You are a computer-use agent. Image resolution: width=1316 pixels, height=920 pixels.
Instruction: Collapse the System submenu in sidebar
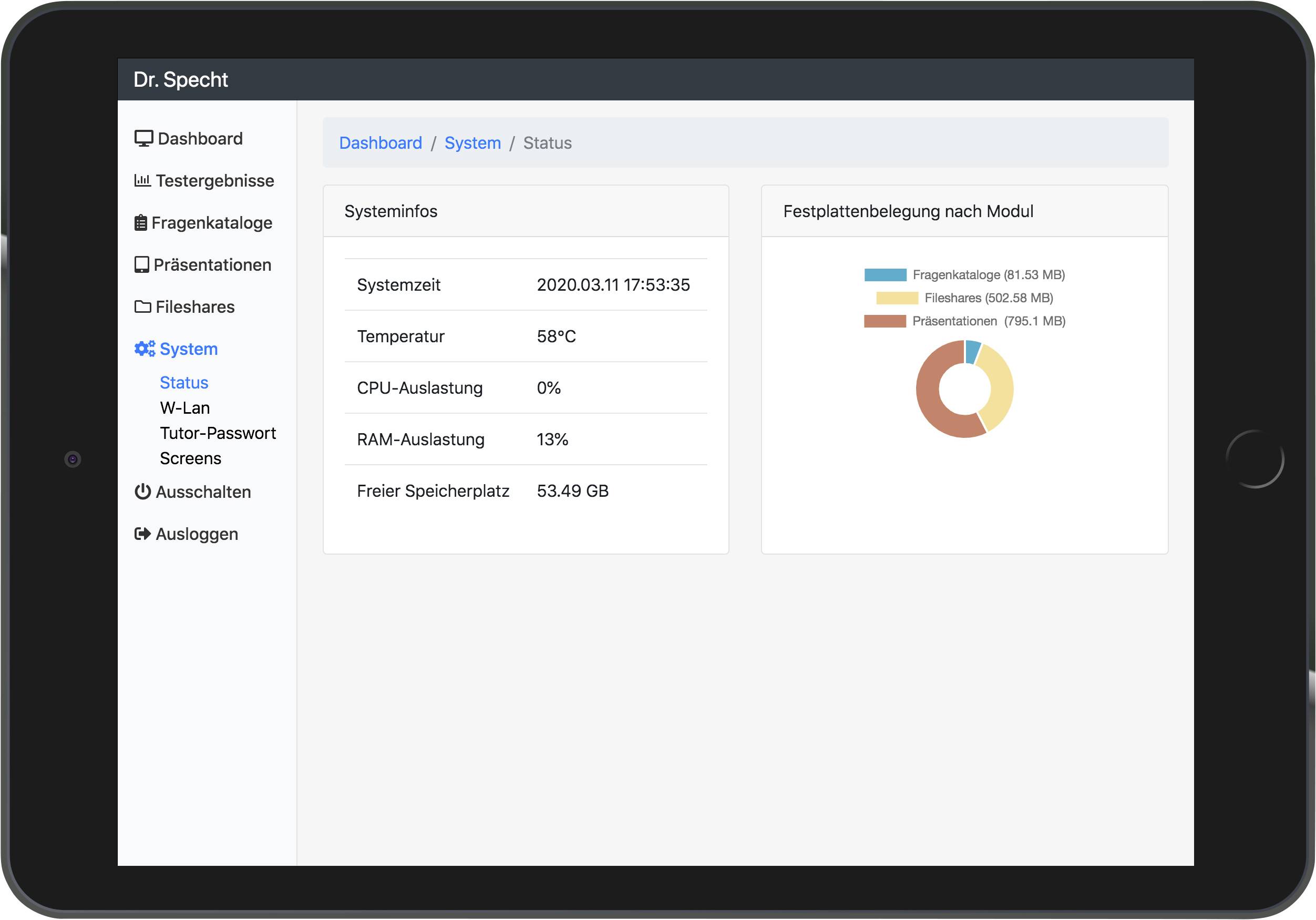click(x=188, y=349)
